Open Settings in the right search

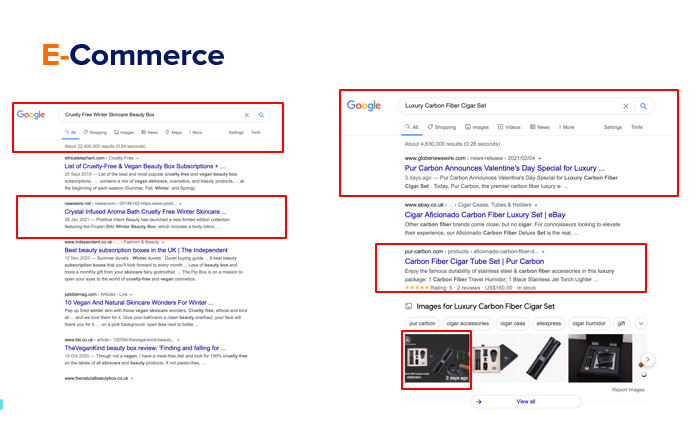point(613,127)
